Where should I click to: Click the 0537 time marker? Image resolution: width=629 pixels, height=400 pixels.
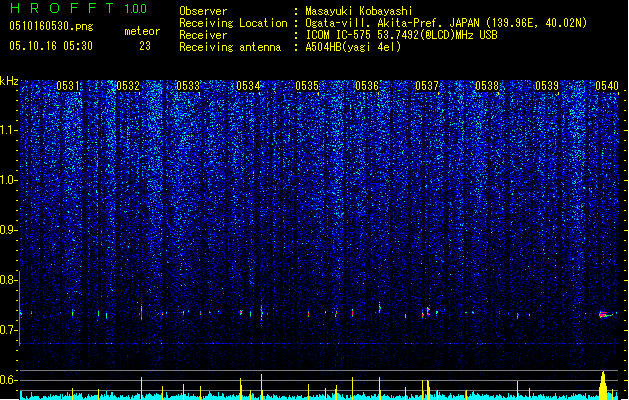click(x=427, y=86)
